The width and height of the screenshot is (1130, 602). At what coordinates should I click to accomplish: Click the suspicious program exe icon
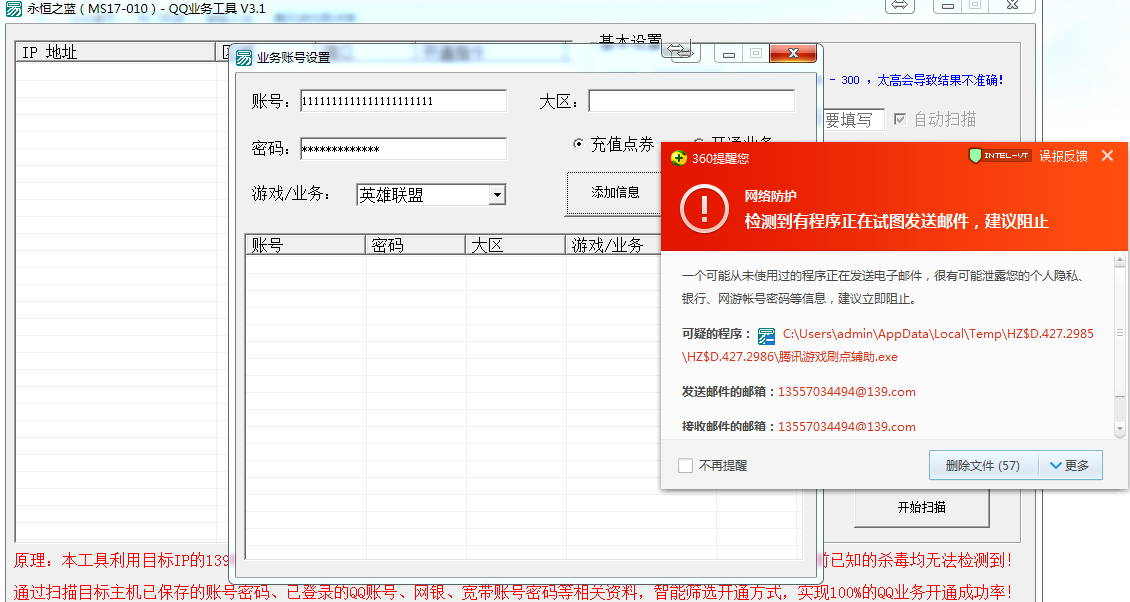click(x=766, y=335)
